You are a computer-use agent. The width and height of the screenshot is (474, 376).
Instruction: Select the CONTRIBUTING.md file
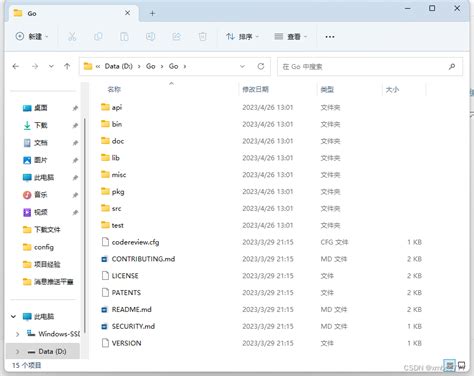[138, 259]
